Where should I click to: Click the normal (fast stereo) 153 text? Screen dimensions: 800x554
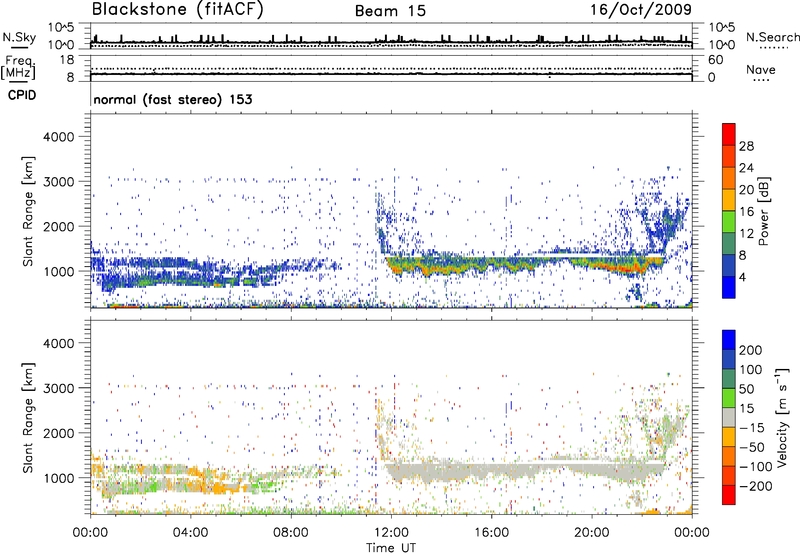173,99
